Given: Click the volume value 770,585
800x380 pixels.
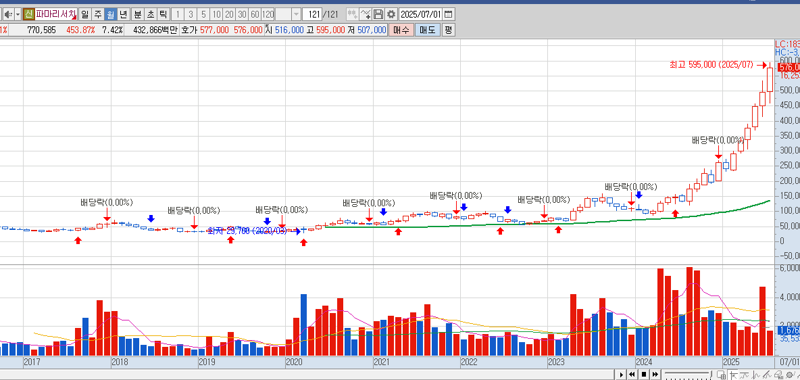Looking at the screenshot, I should pos(42,30).
